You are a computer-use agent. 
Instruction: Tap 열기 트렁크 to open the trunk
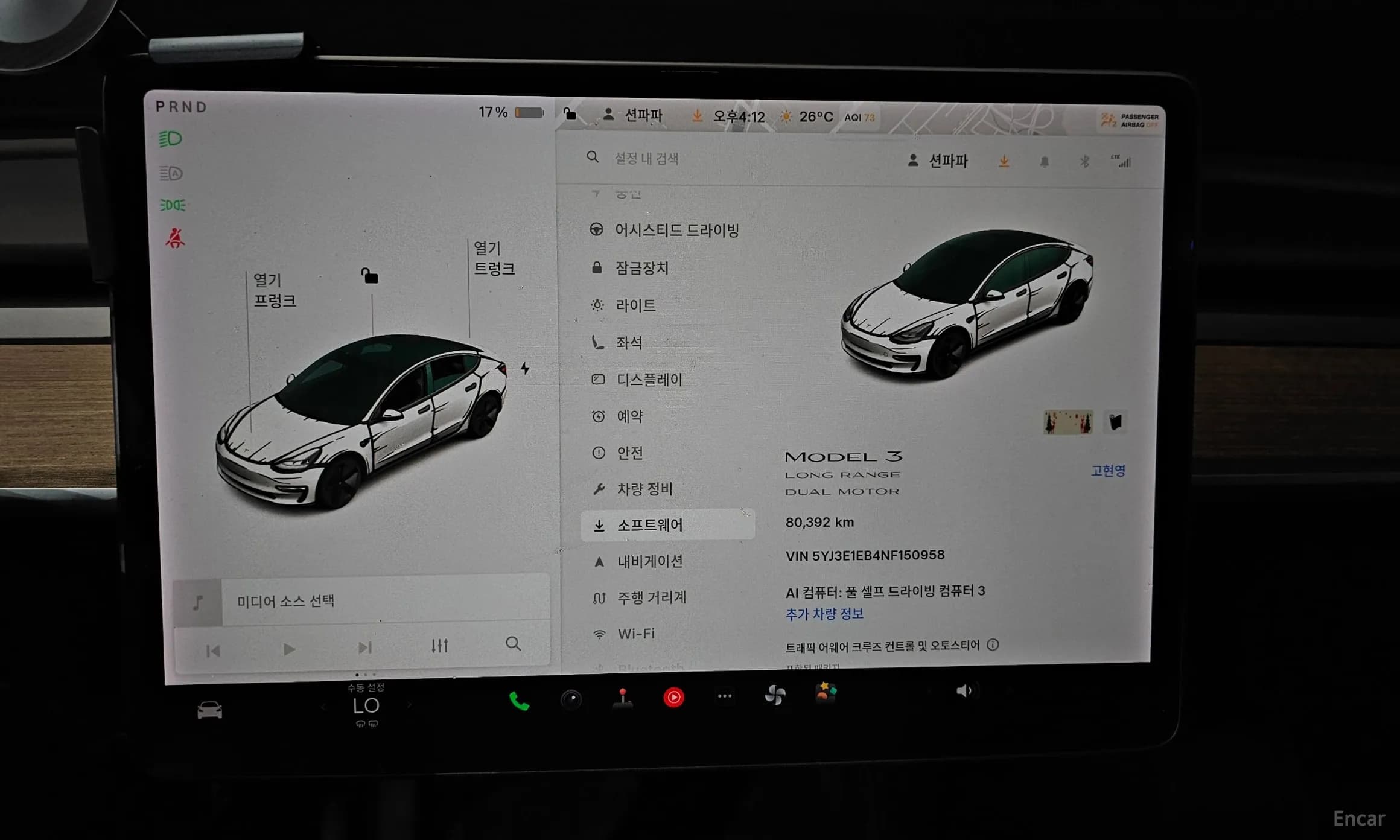coord(494,258)
